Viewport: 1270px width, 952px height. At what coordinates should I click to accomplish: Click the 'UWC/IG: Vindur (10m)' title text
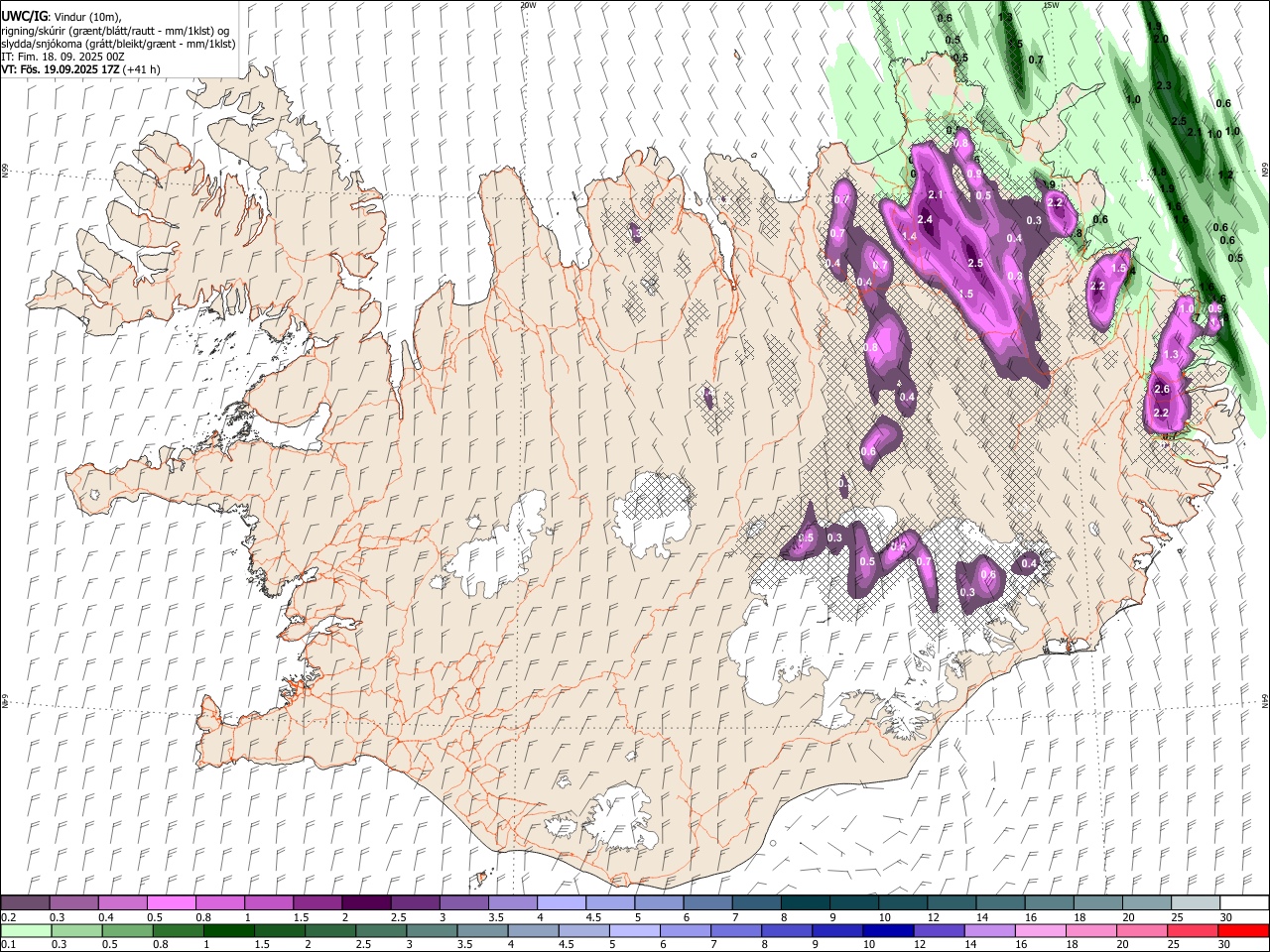pyautogui.click(x=61, y=16)
